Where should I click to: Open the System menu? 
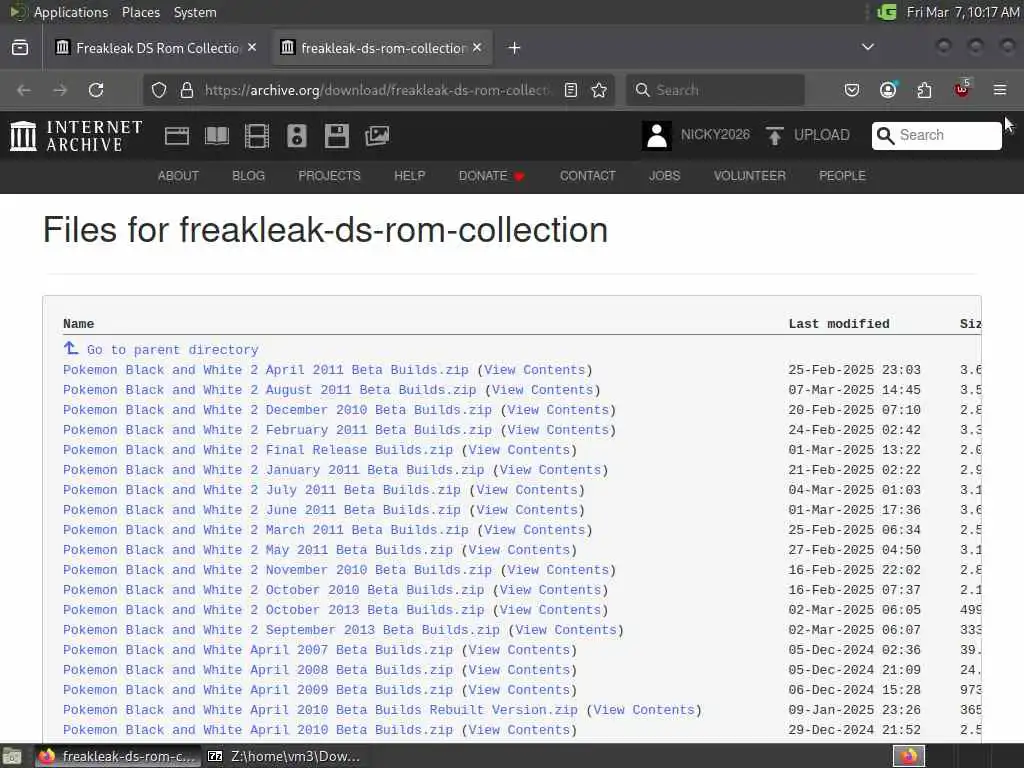point(195,12)
